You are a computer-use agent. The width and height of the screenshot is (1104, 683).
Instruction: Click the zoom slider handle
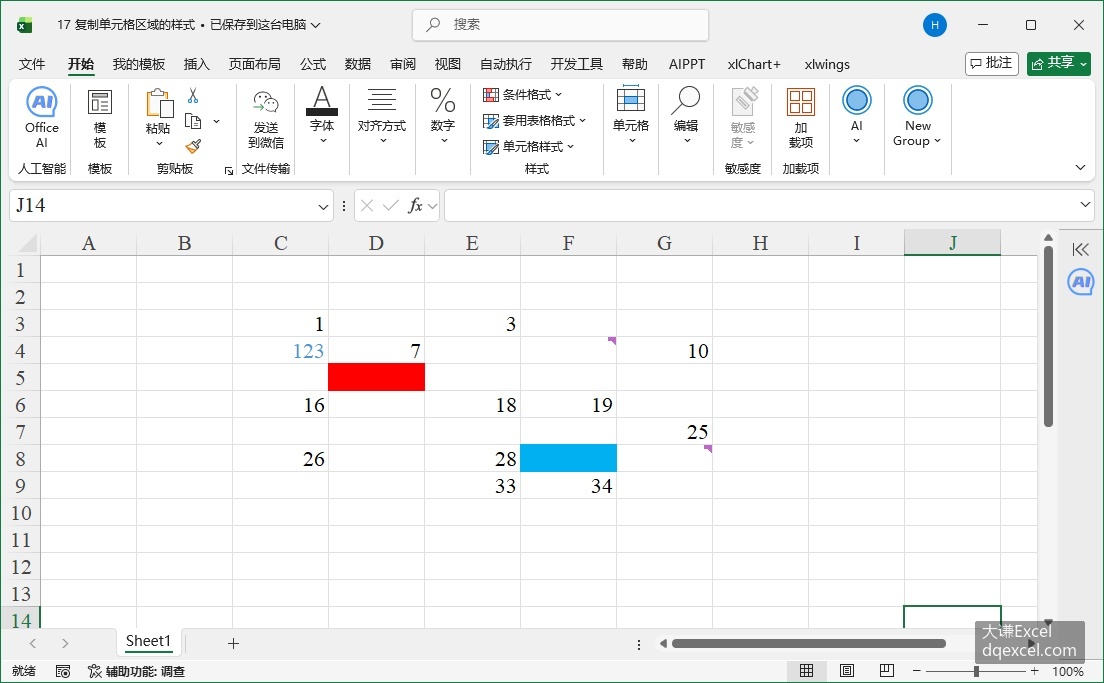pos(977,671)
